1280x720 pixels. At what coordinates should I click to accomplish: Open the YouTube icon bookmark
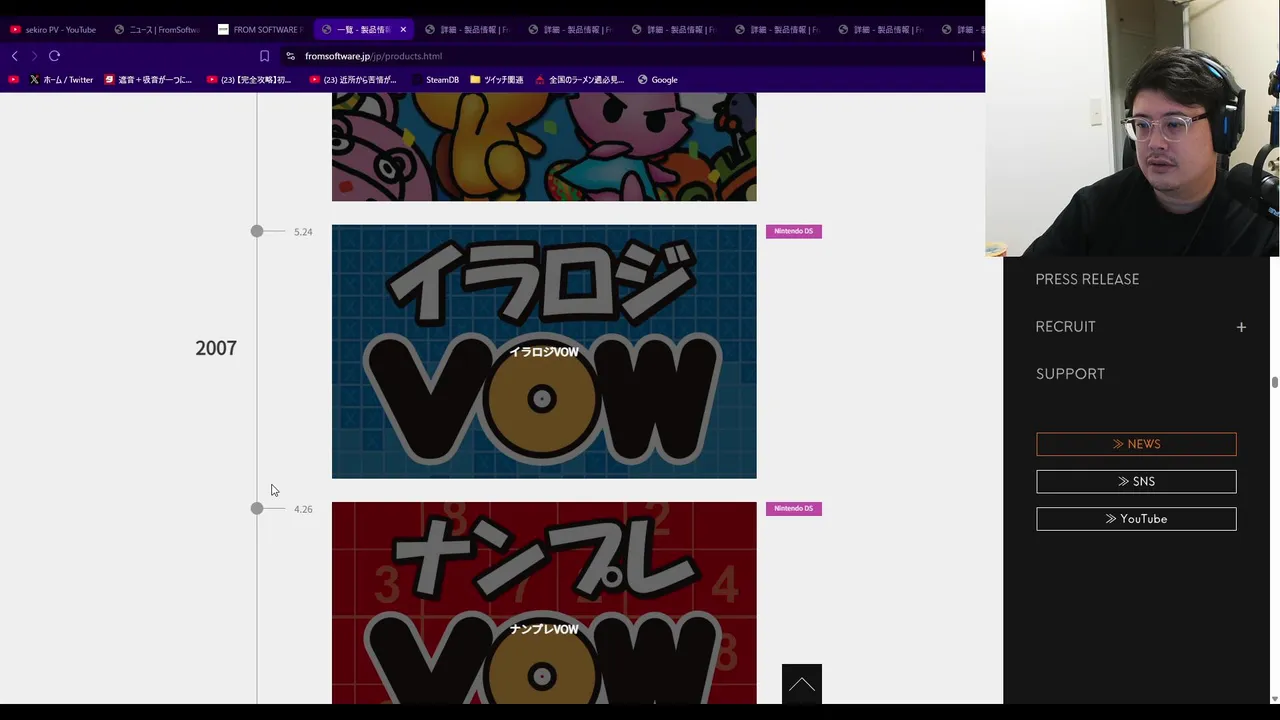[x=13, y=80]
